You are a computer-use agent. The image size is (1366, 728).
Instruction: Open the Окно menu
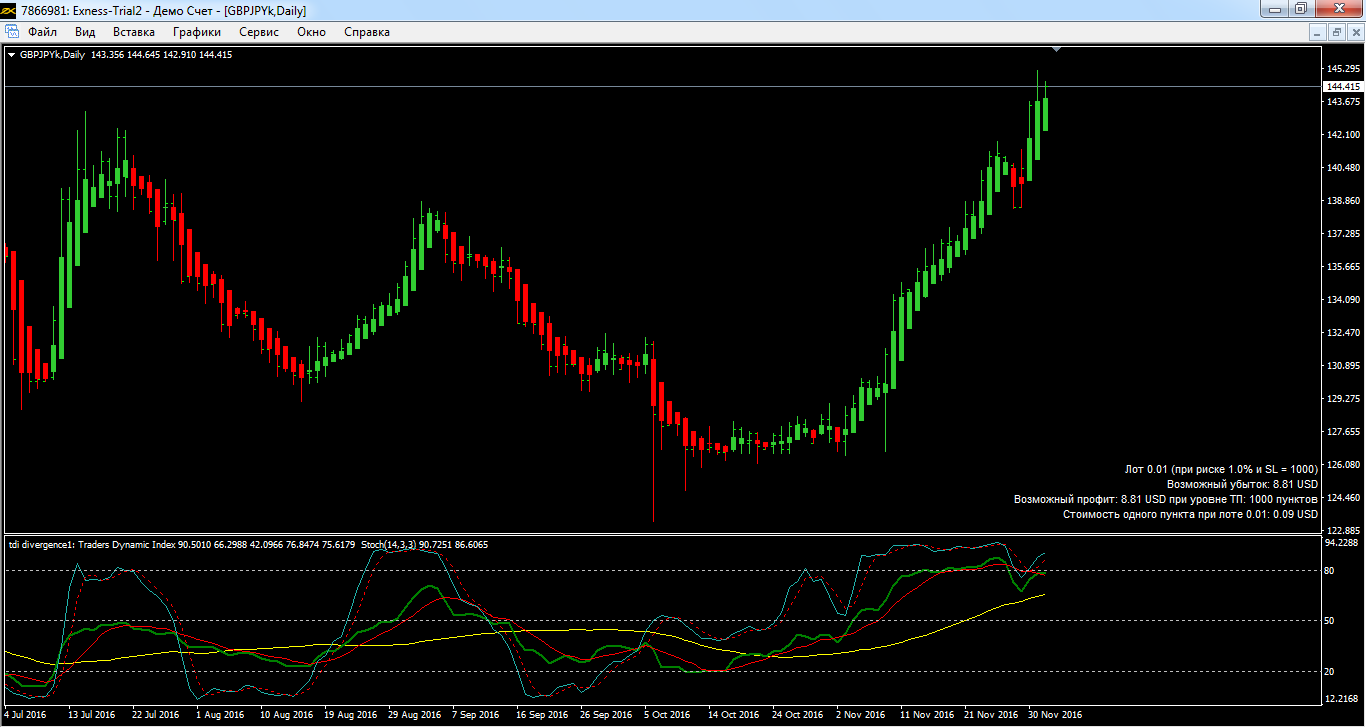(311, 32)
